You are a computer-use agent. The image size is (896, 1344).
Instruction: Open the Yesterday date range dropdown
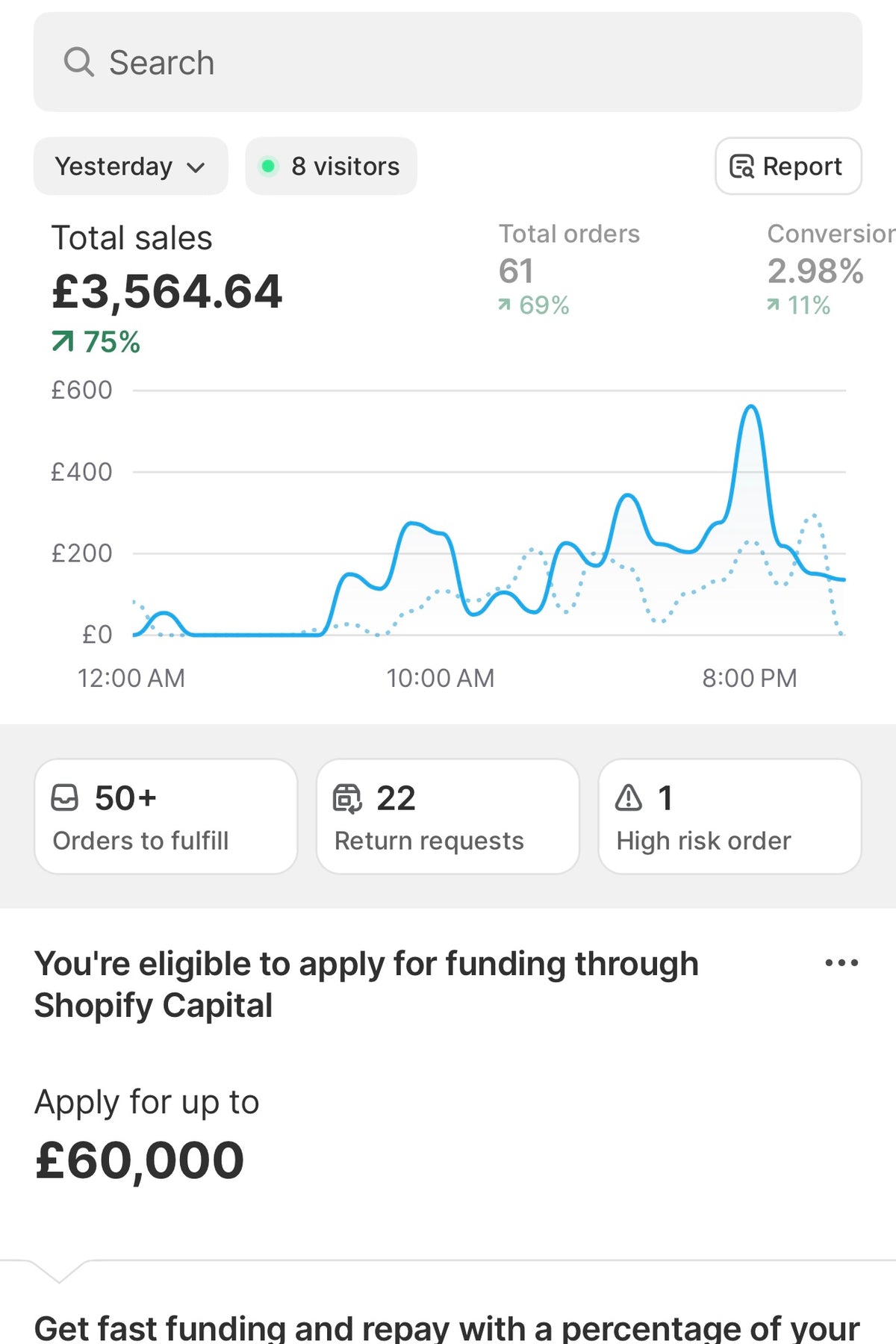(130, 166)
